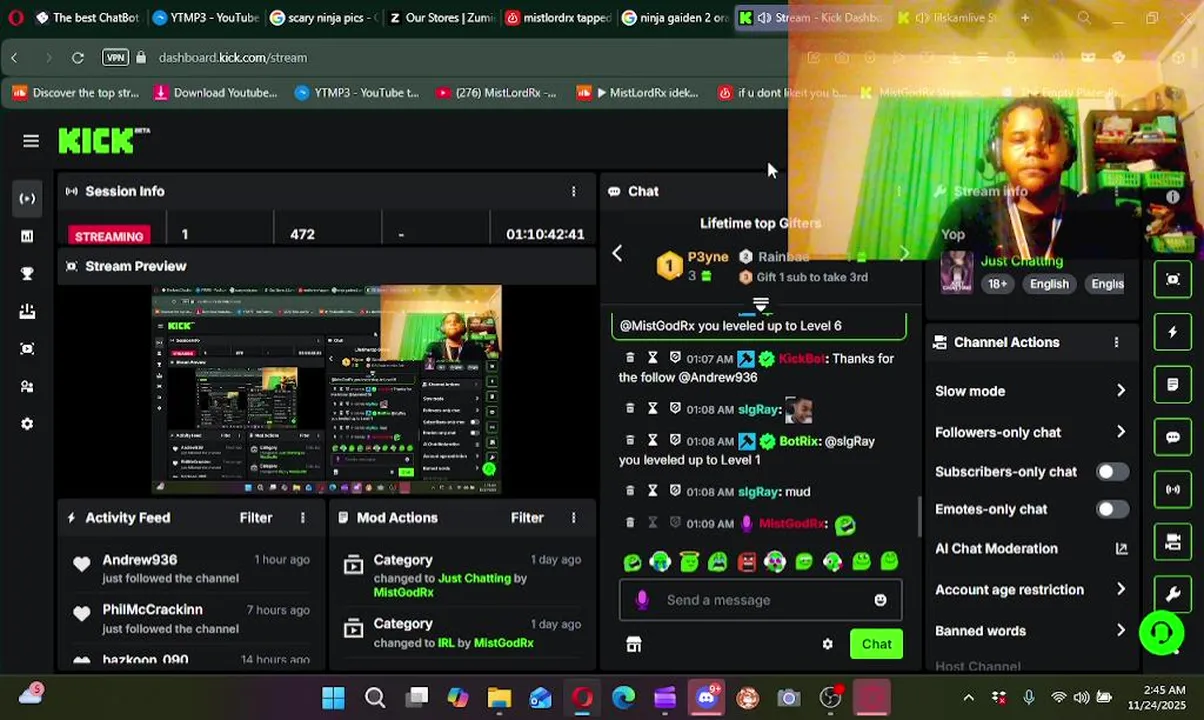Viewport: 1204px width, 720px height.
Task: Open the trophy achievements sidebar icon
Action: coord(27,274)
